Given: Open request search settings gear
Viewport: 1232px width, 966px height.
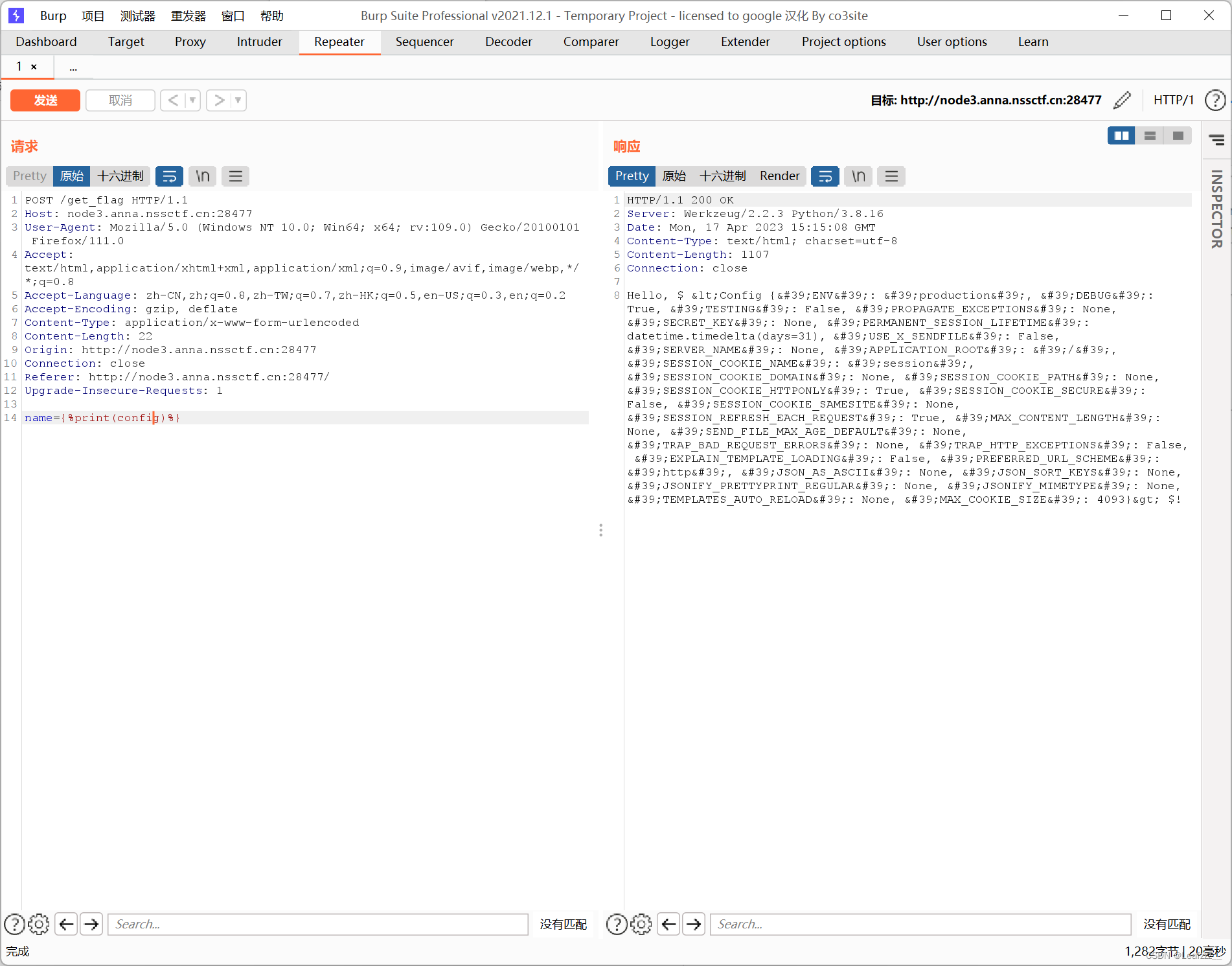Looking at the screenshot, I should [x=39, y=924].
